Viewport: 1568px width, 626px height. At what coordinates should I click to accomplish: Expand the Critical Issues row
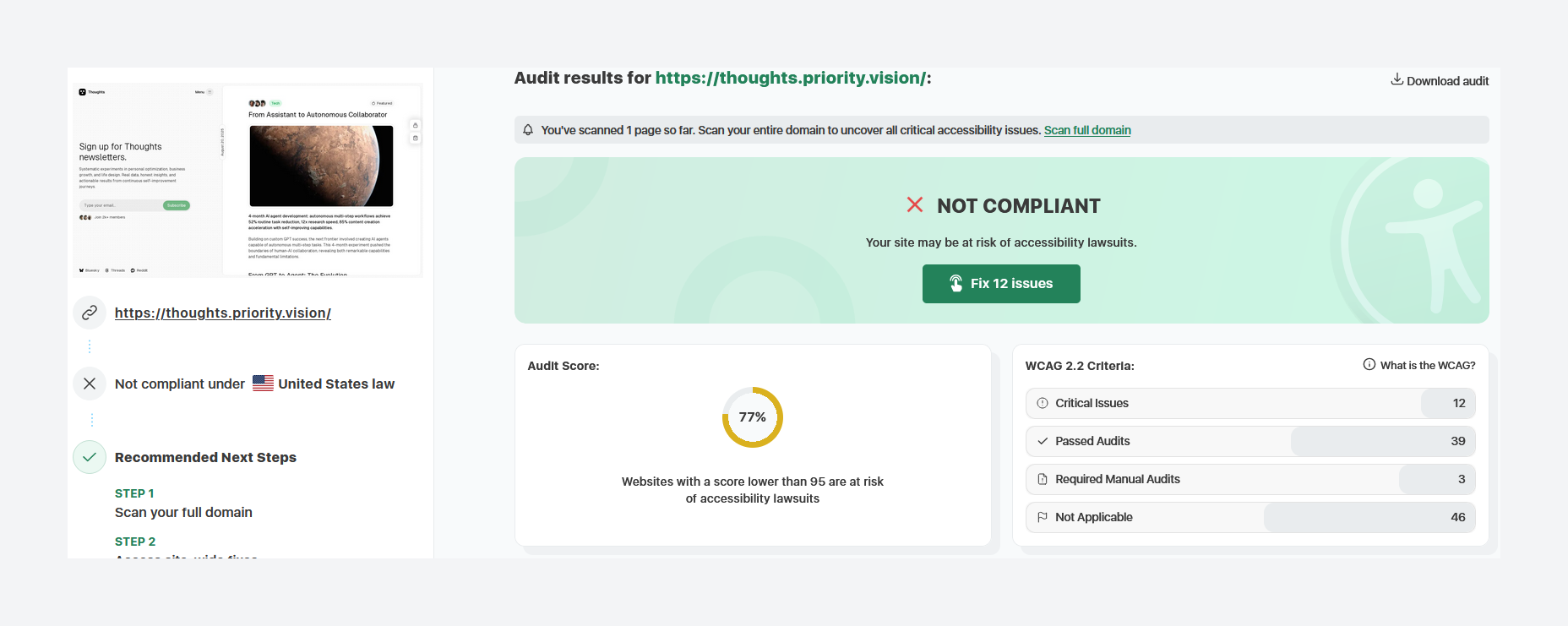point(1249,403)
